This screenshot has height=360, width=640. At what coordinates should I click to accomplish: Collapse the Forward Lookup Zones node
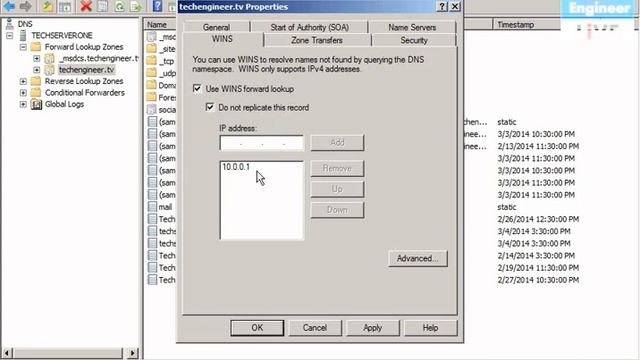point(23,47)
